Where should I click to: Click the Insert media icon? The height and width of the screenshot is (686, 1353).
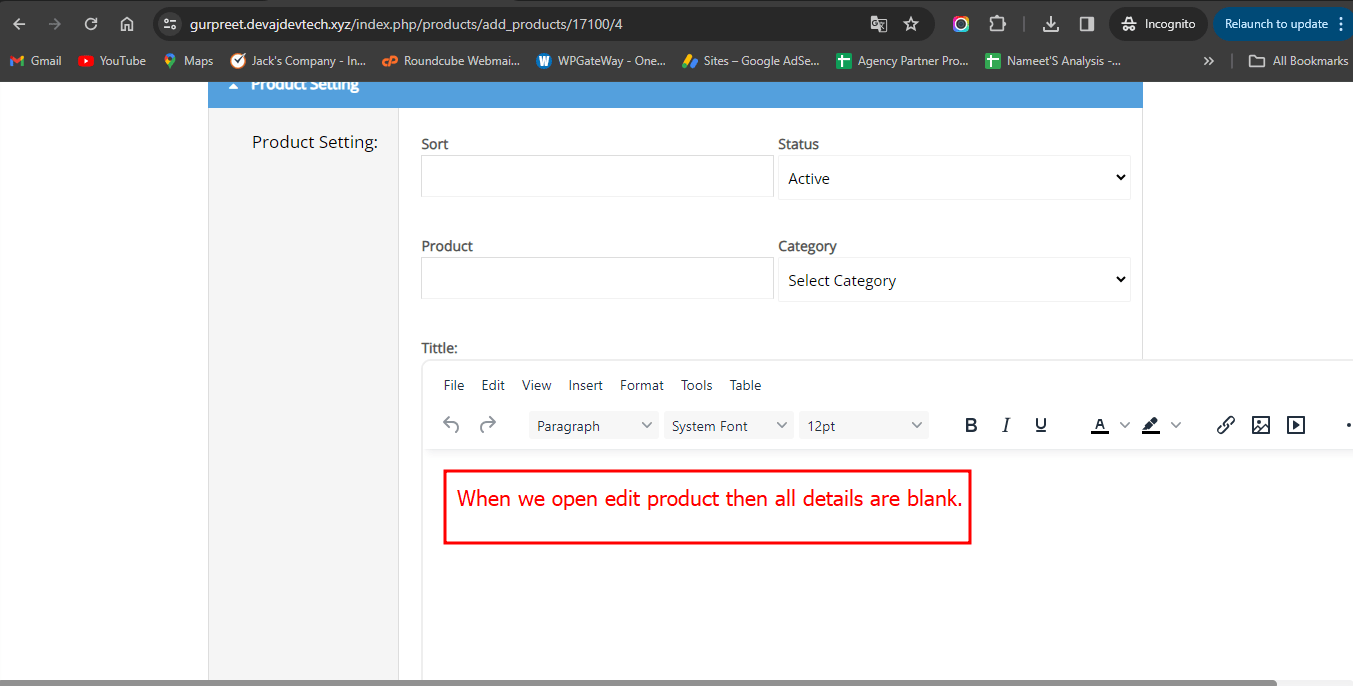1295,425
